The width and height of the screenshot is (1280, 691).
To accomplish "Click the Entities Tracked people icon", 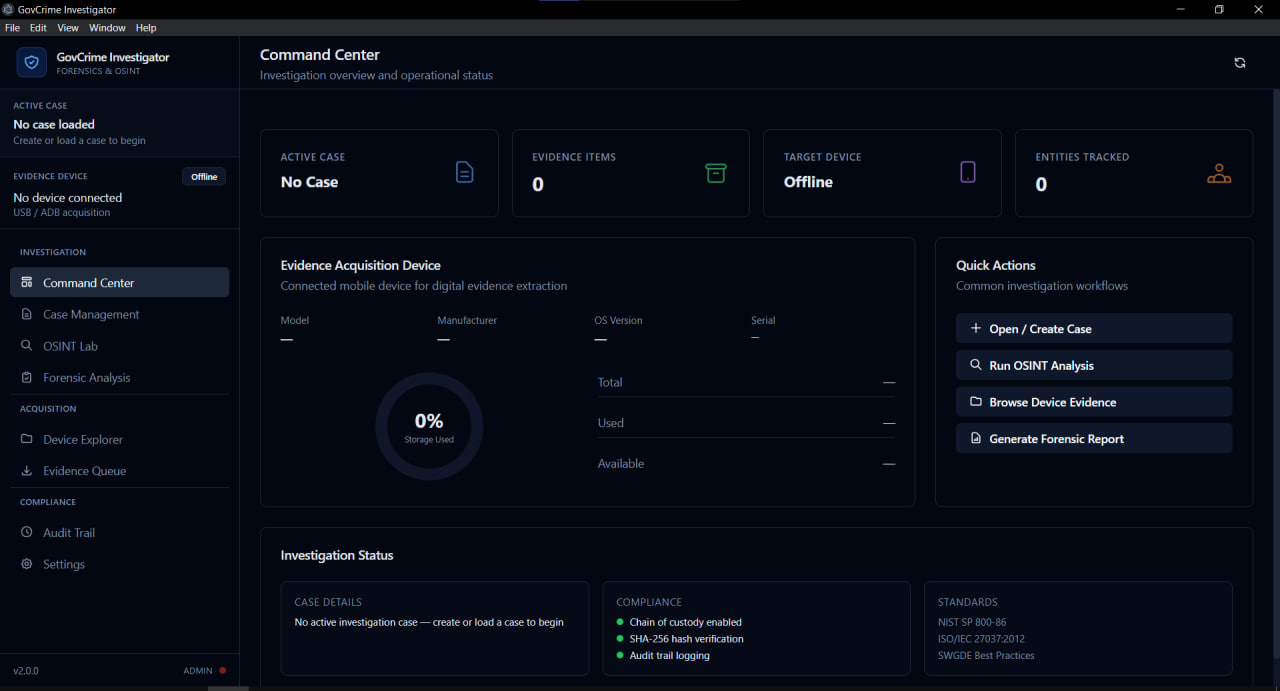I will coord(1219,173).
